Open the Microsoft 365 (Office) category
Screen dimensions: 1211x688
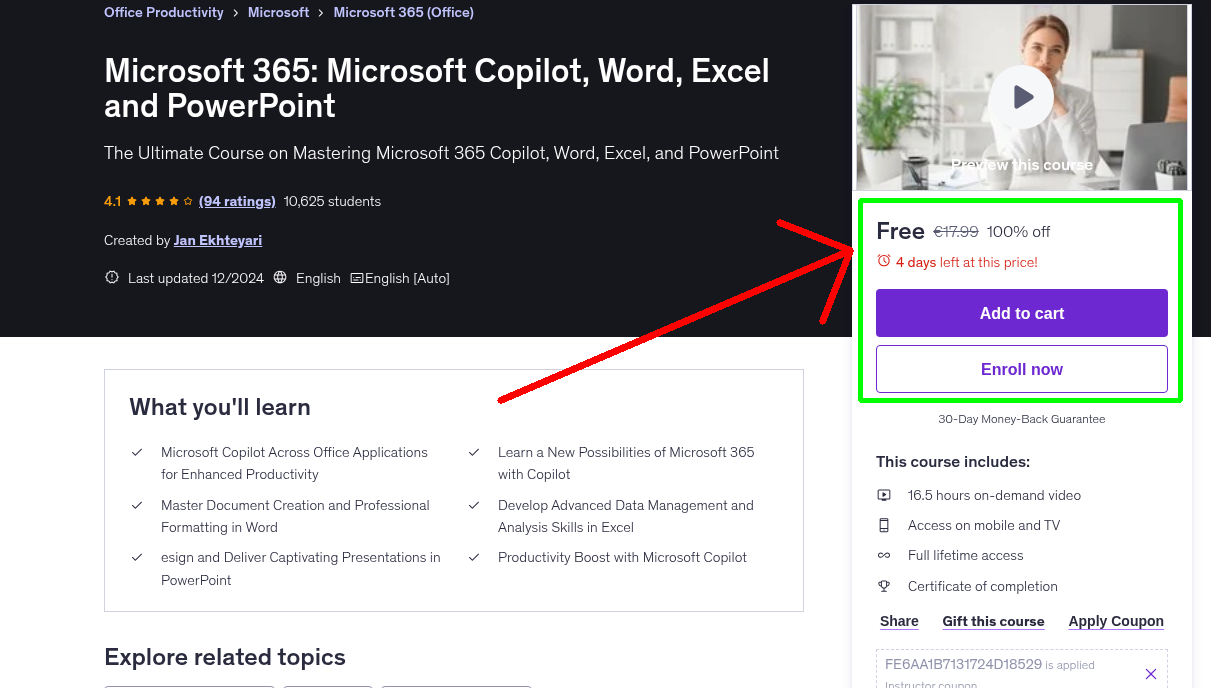tap(403, 12)
